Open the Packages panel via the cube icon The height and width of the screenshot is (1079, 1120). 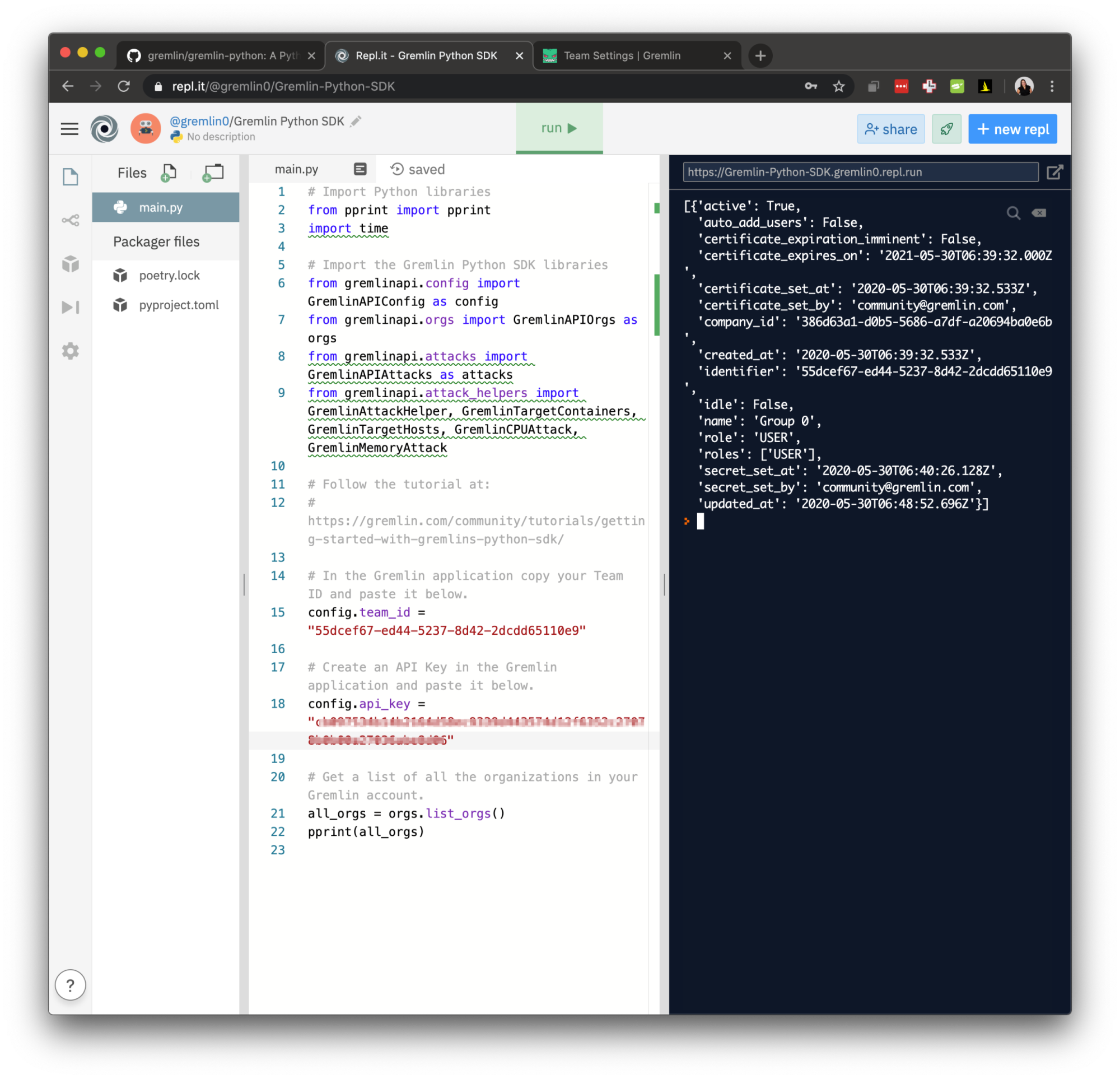[x=71, y=264]
